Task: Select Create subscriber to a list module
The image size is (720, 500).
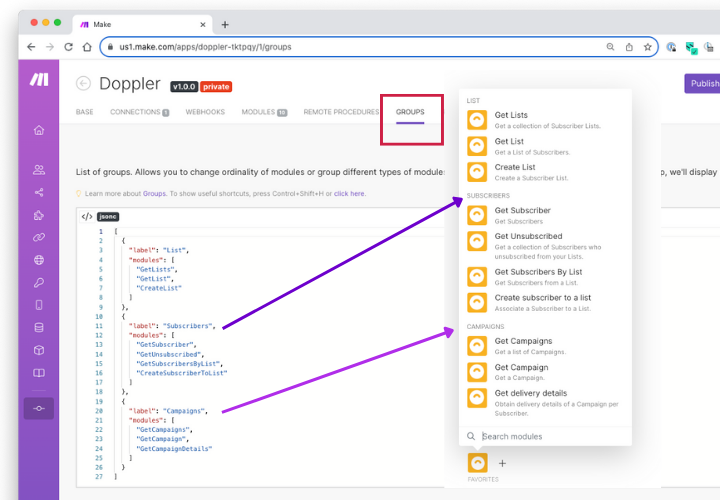Action: [x=546, y=303]
